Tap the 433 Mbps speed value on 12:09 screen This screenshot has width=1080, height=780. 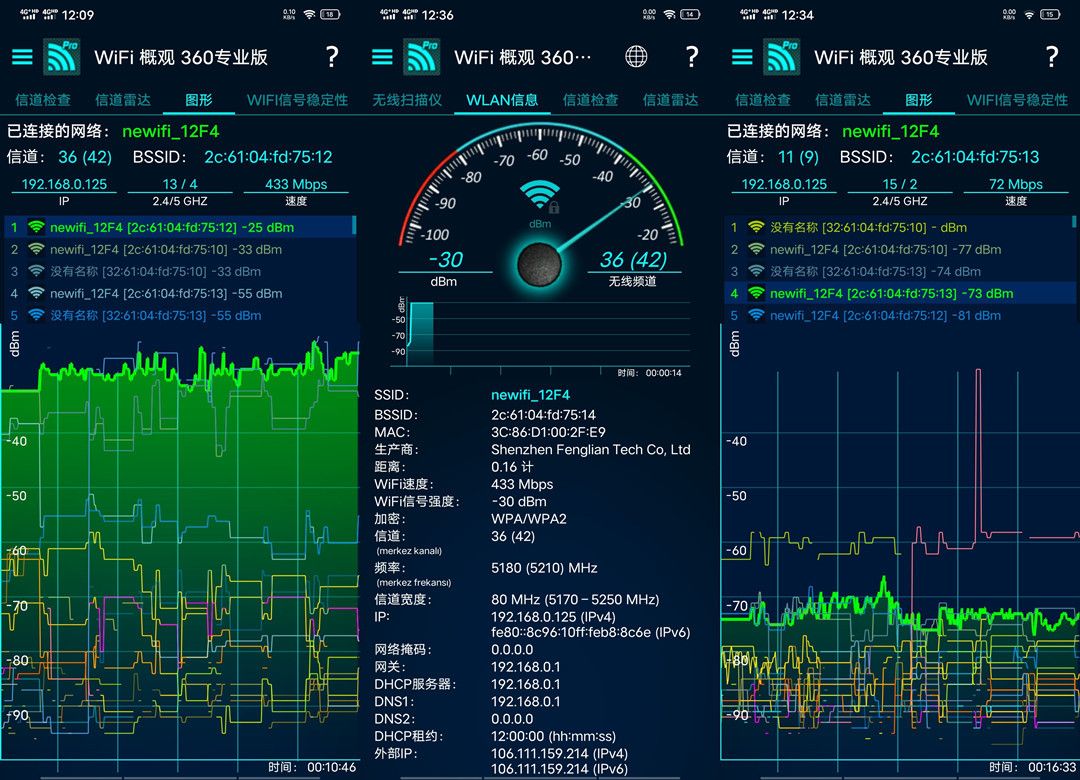pyautogui.click(x=296, y=184)
